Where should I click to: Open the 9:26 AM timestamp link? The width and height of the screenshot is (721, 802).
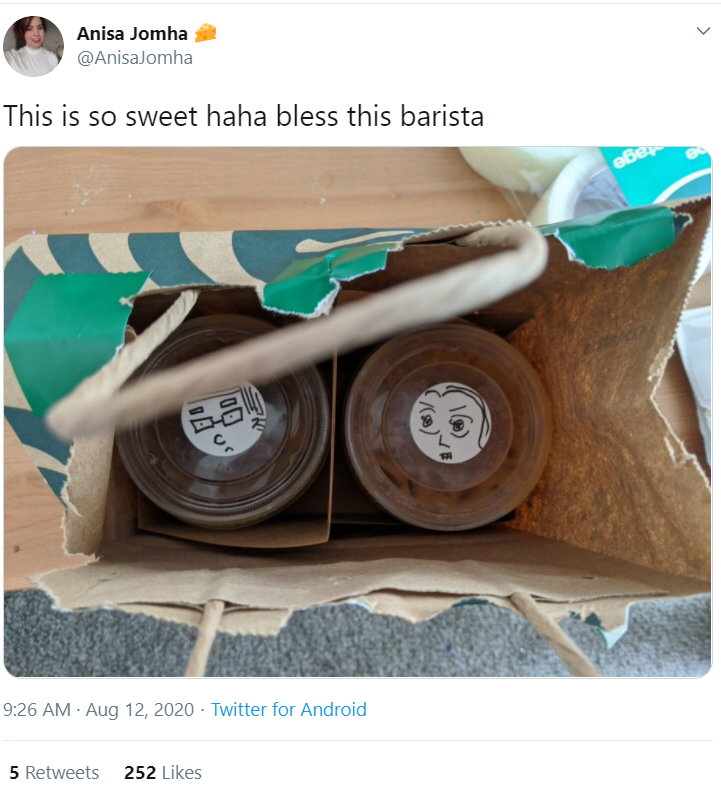(x=37, y=709)
